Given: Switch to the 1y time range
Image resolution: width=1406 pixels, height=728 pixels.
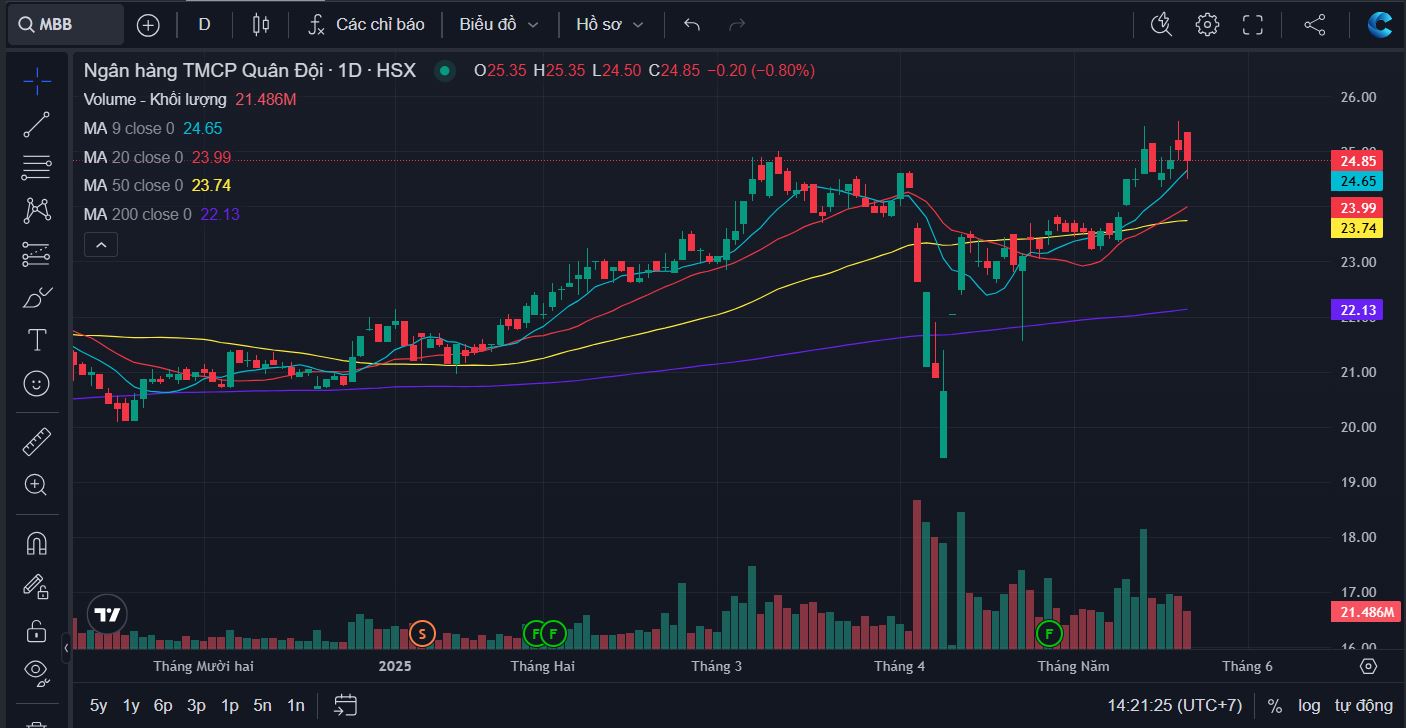Looking at the screenshot, I should pos(131,705).
